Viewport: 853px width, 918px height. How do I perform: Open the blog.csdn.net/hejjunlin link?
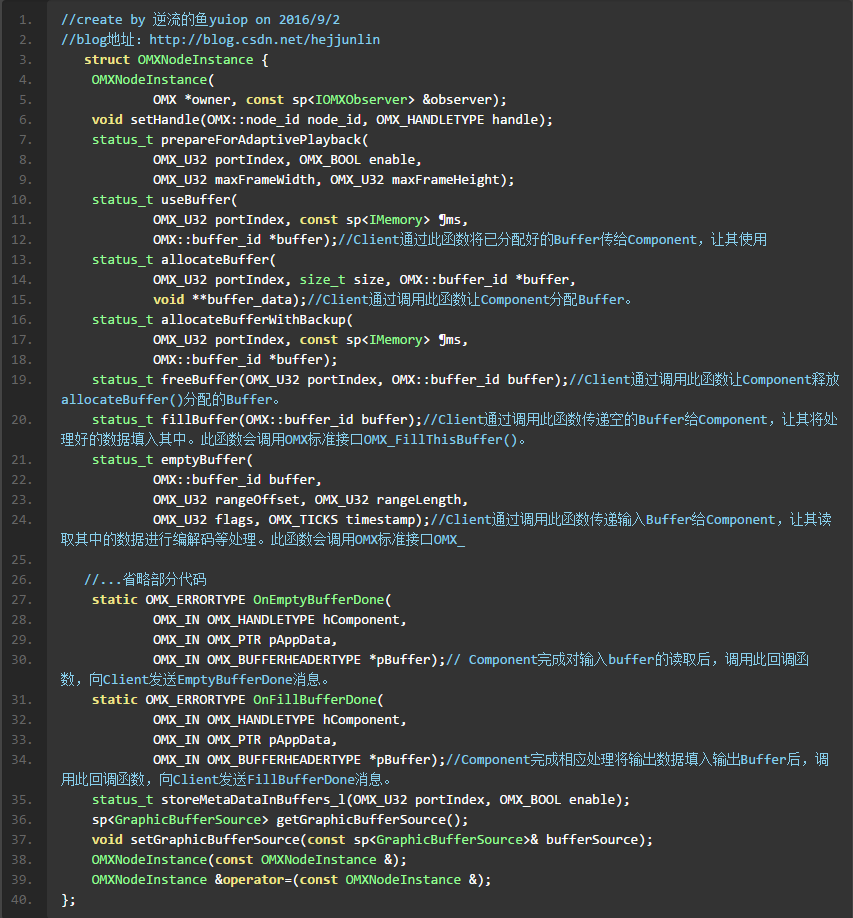click(265, 40)
